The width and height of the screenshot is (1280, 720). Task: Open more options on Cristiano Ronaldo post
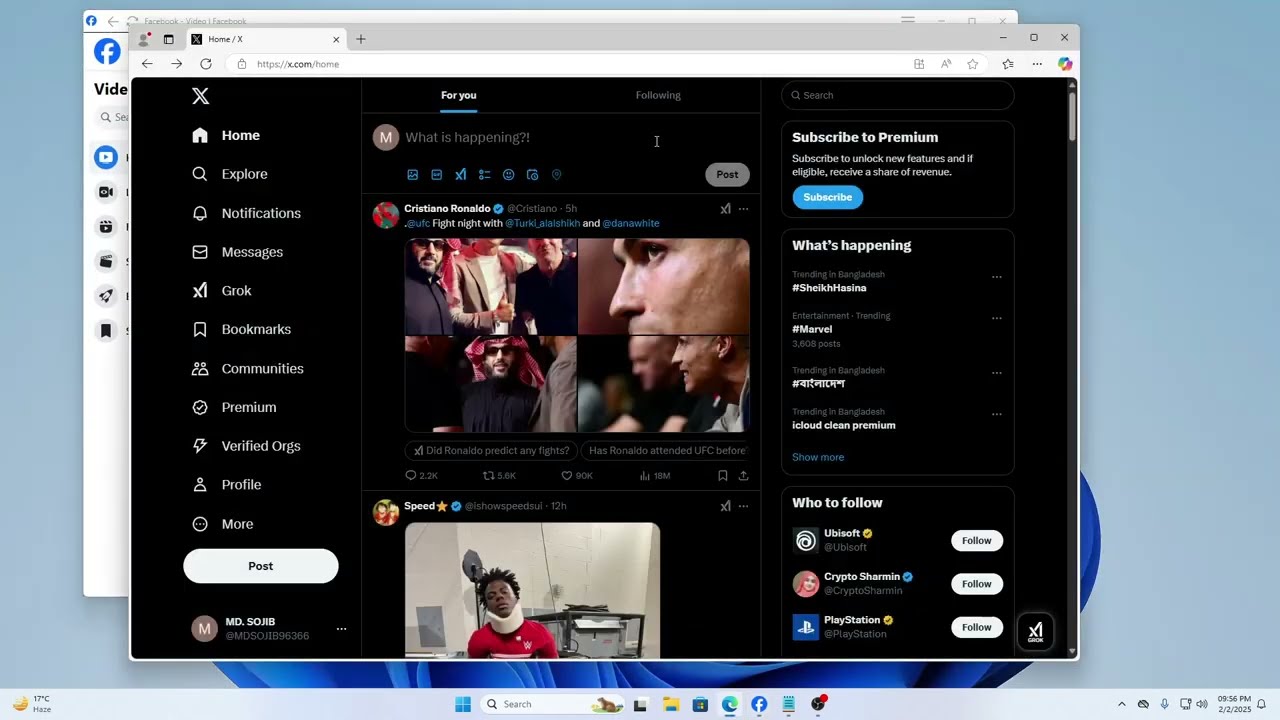coord(743,209)
